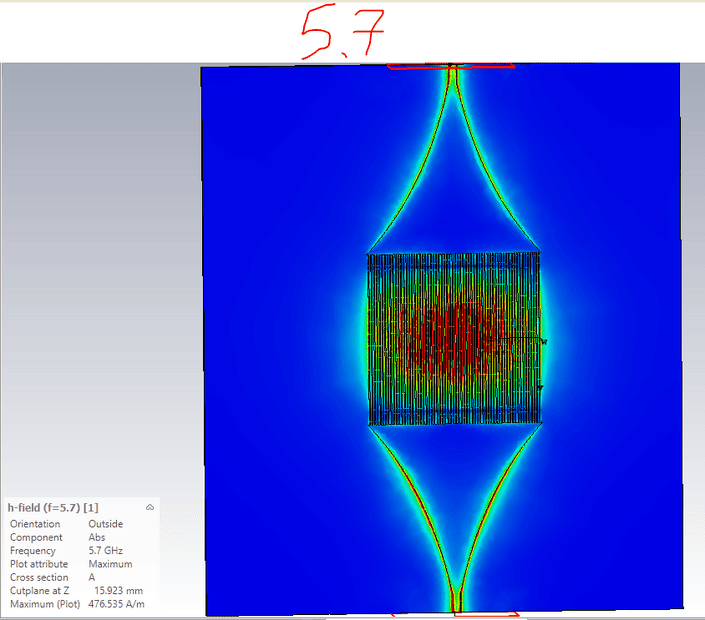
Task: Click the 'Orientation' label
Action: coord(35,524)
